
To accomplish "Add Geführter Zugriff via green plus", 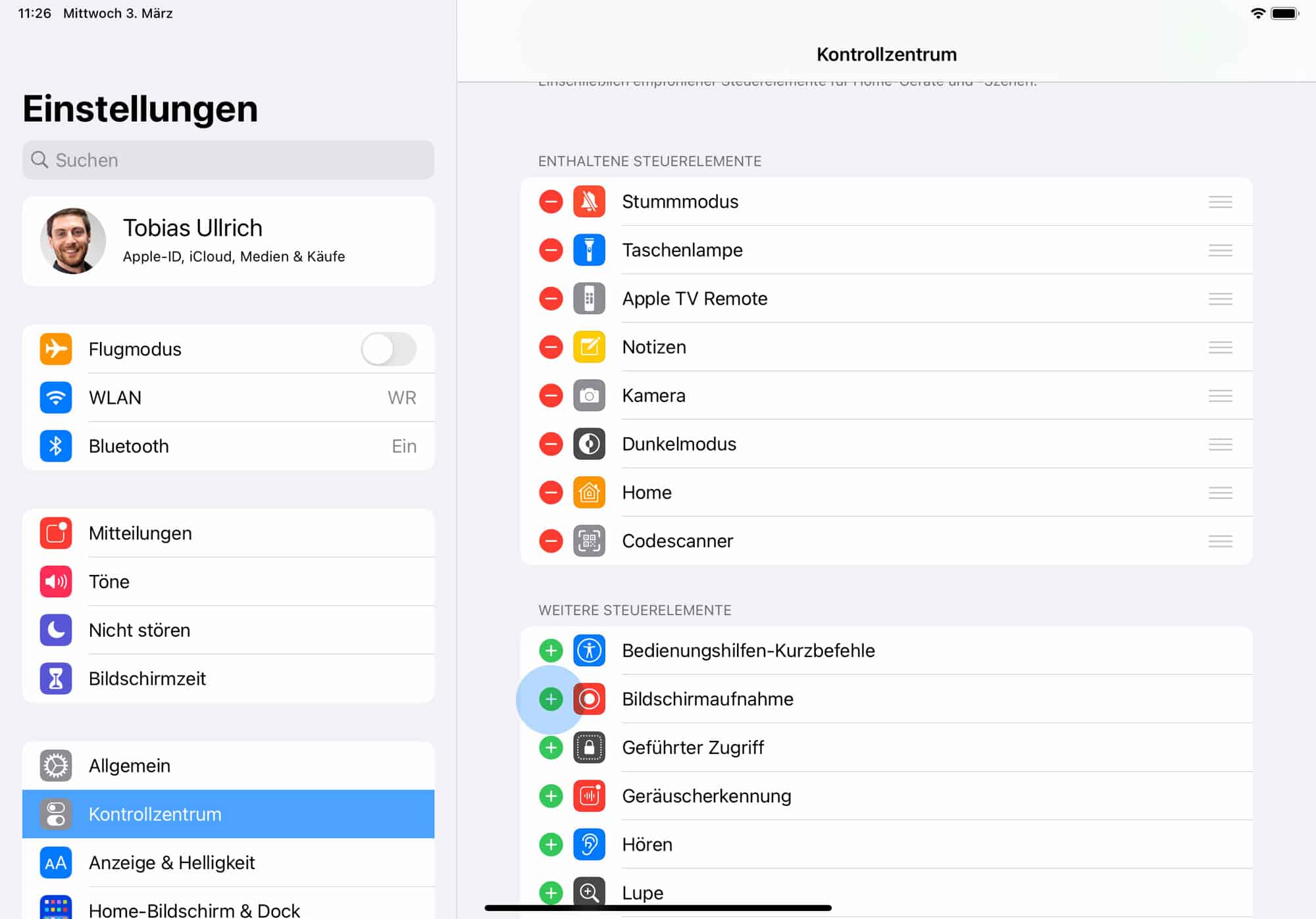I will tap(551, 747).
